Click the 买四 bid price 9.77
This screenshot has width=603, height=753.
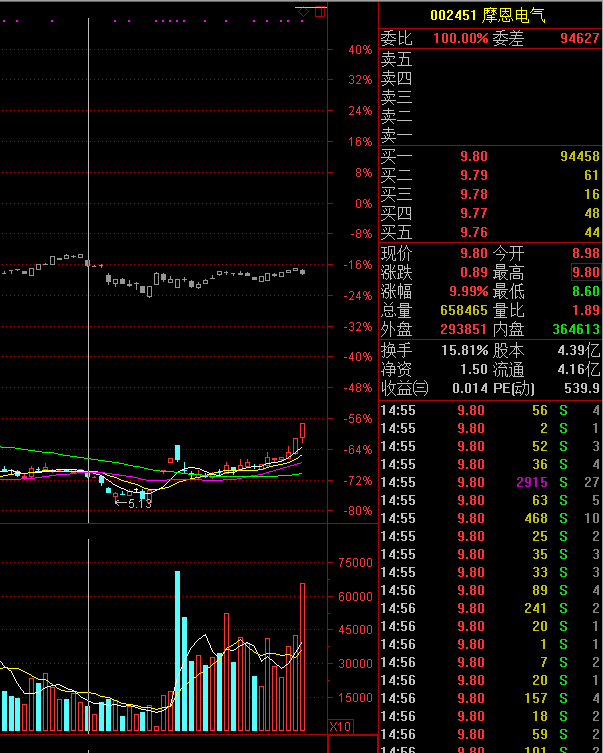pyautogui.click(x=474, y=213)
